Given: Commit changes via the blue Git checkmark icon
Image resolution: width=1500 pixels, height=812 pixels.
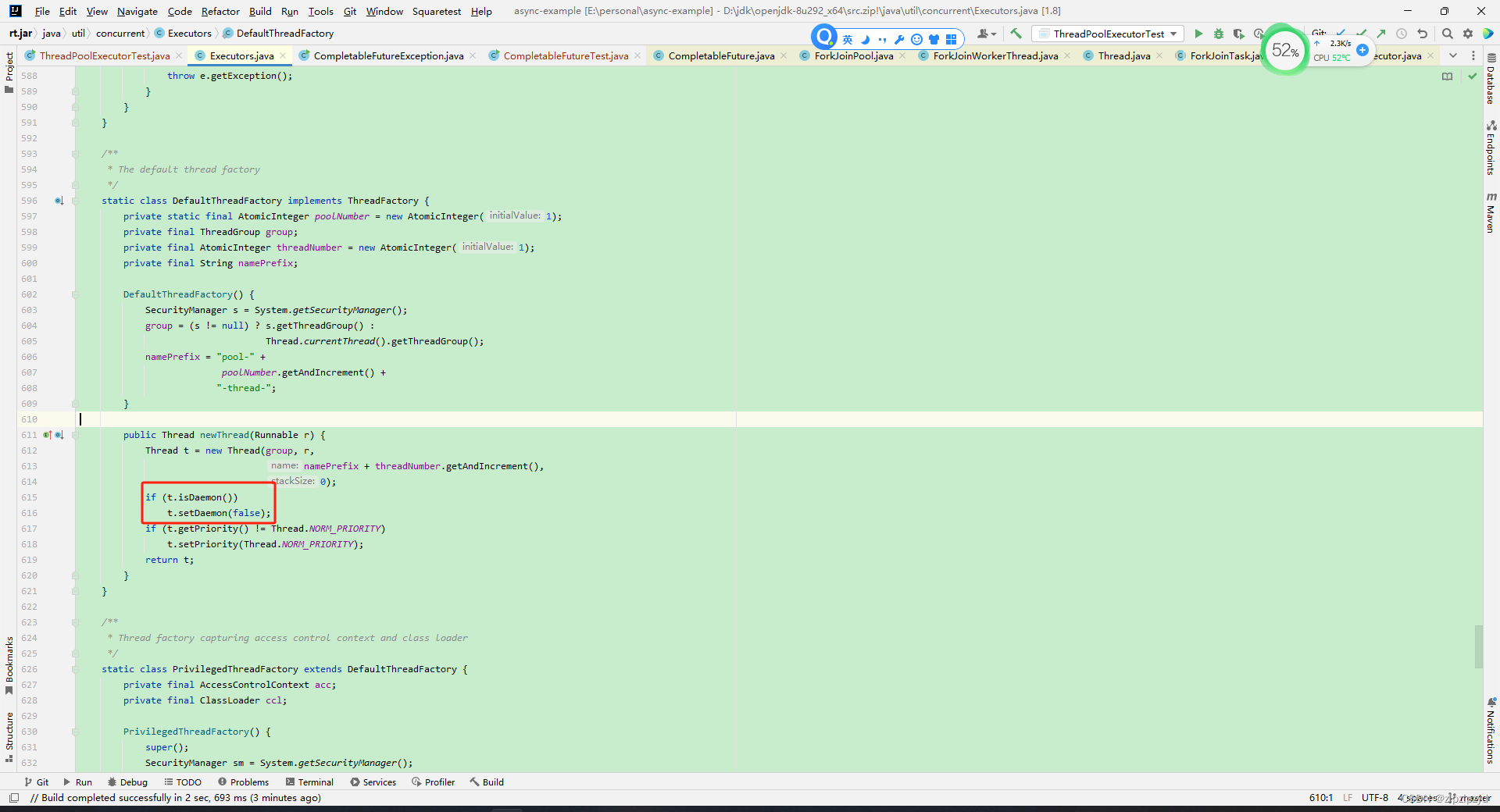Looking at the screenshot, I should pos(1342,34).
